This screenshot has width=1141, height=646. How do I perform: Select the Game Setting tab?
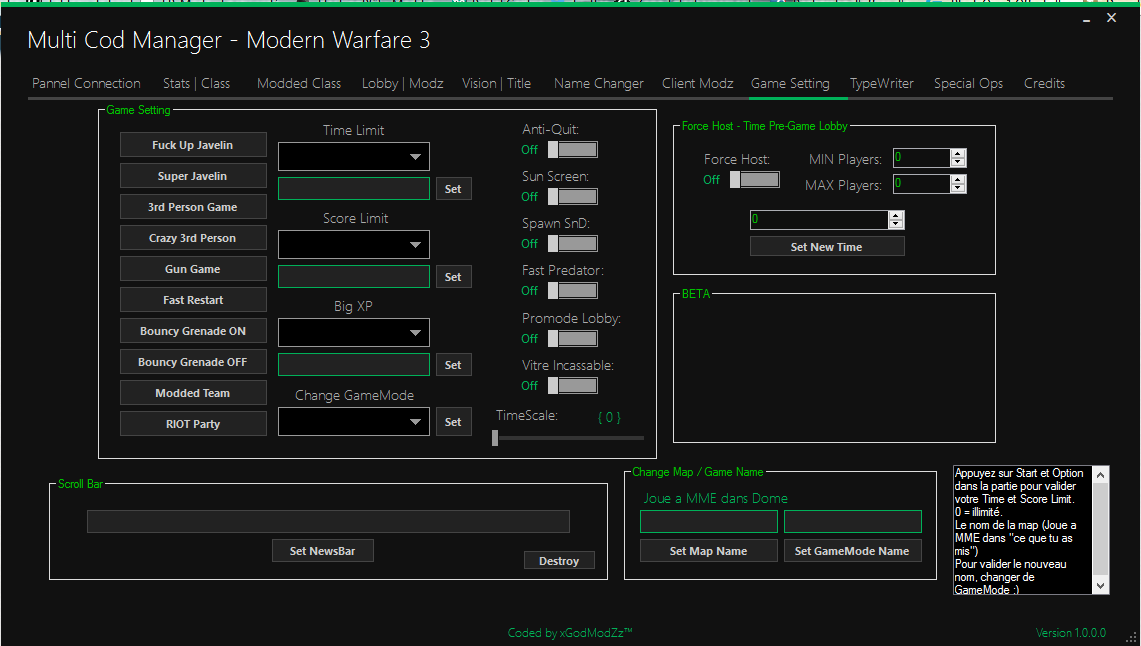click(x=790, y=84)
